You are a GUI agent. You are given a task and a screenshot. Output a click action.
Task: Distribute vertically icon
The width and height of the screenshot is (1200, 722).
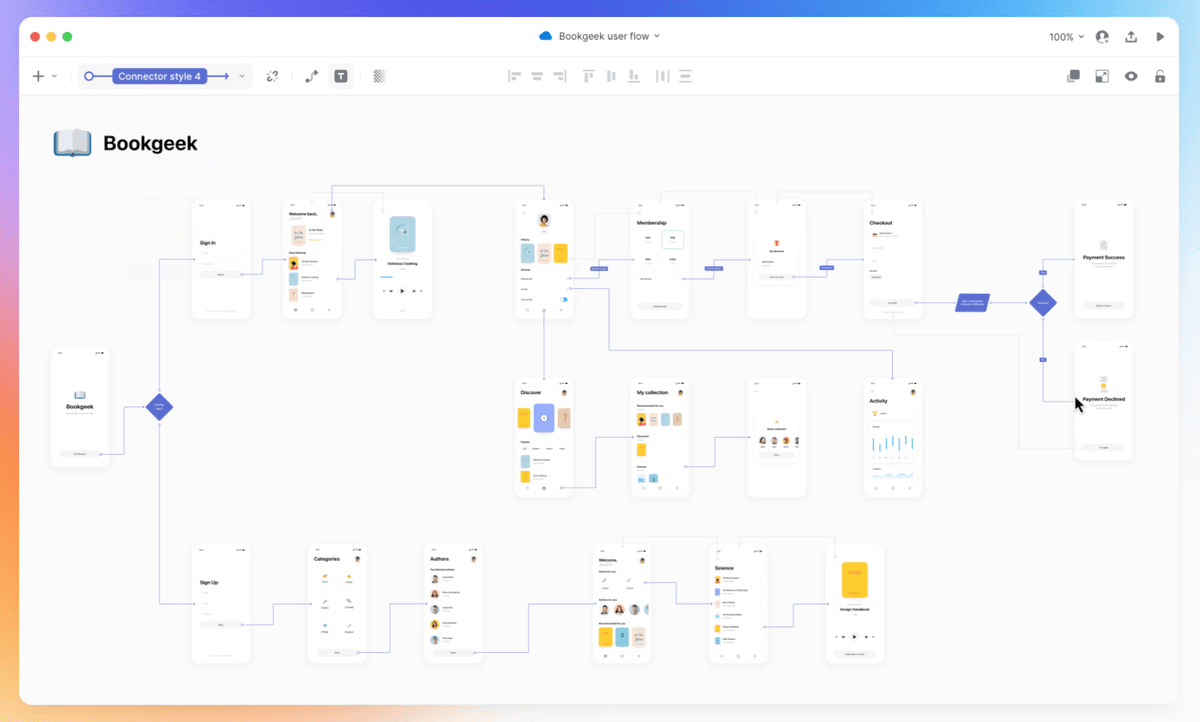685,76
